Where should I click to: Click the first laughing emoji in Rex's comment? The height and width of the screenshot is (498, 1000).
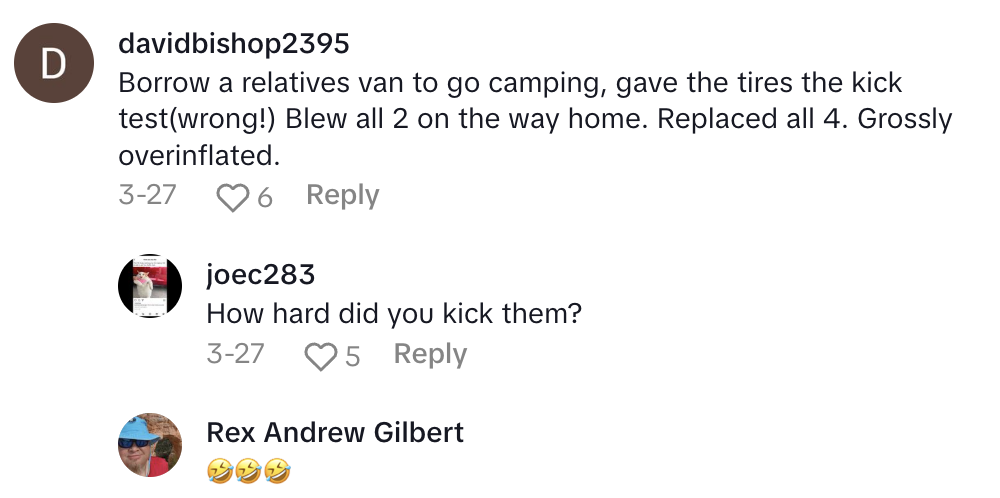218,471
